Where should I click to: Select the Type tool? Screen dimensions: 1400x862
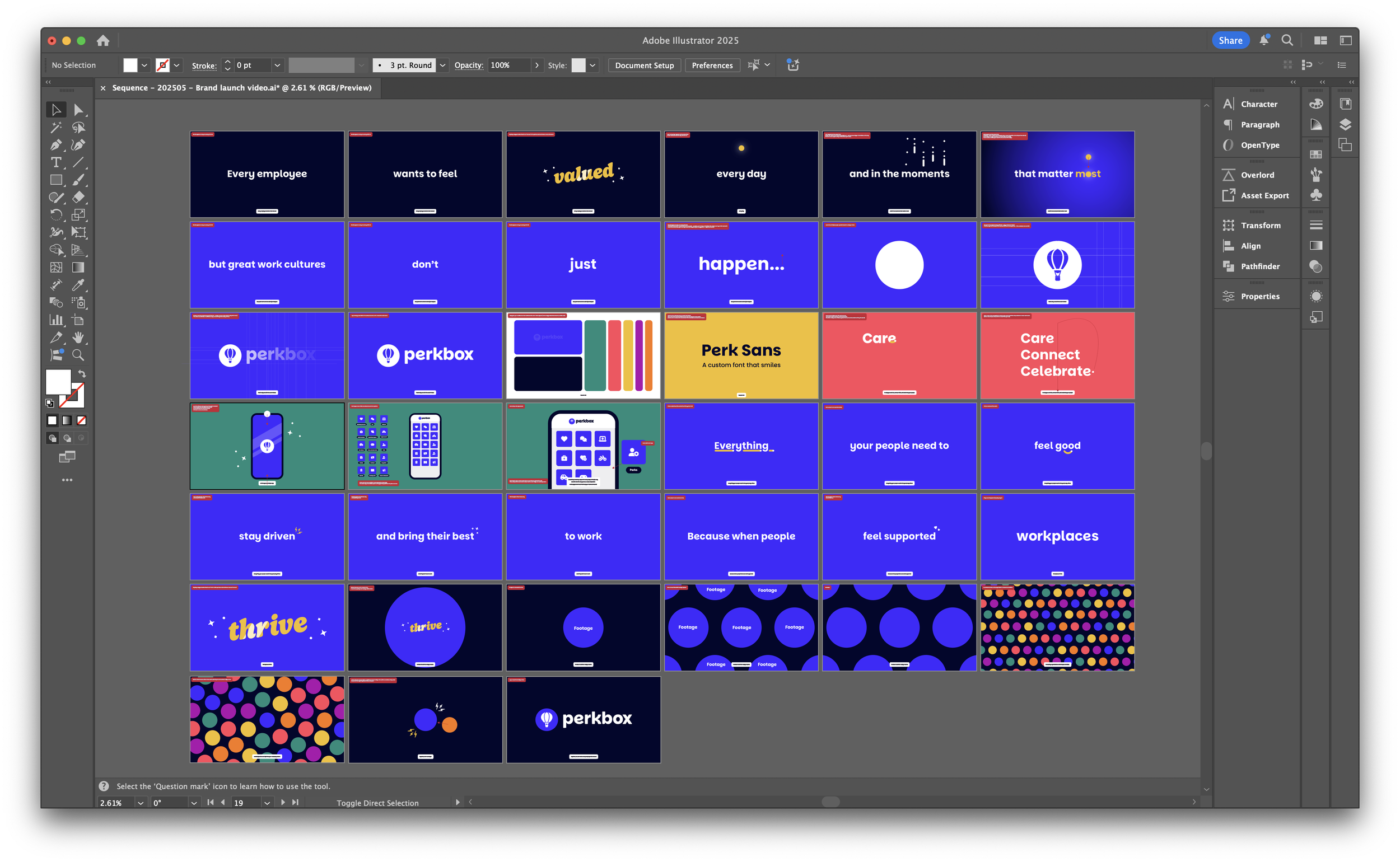click(56, 162)
